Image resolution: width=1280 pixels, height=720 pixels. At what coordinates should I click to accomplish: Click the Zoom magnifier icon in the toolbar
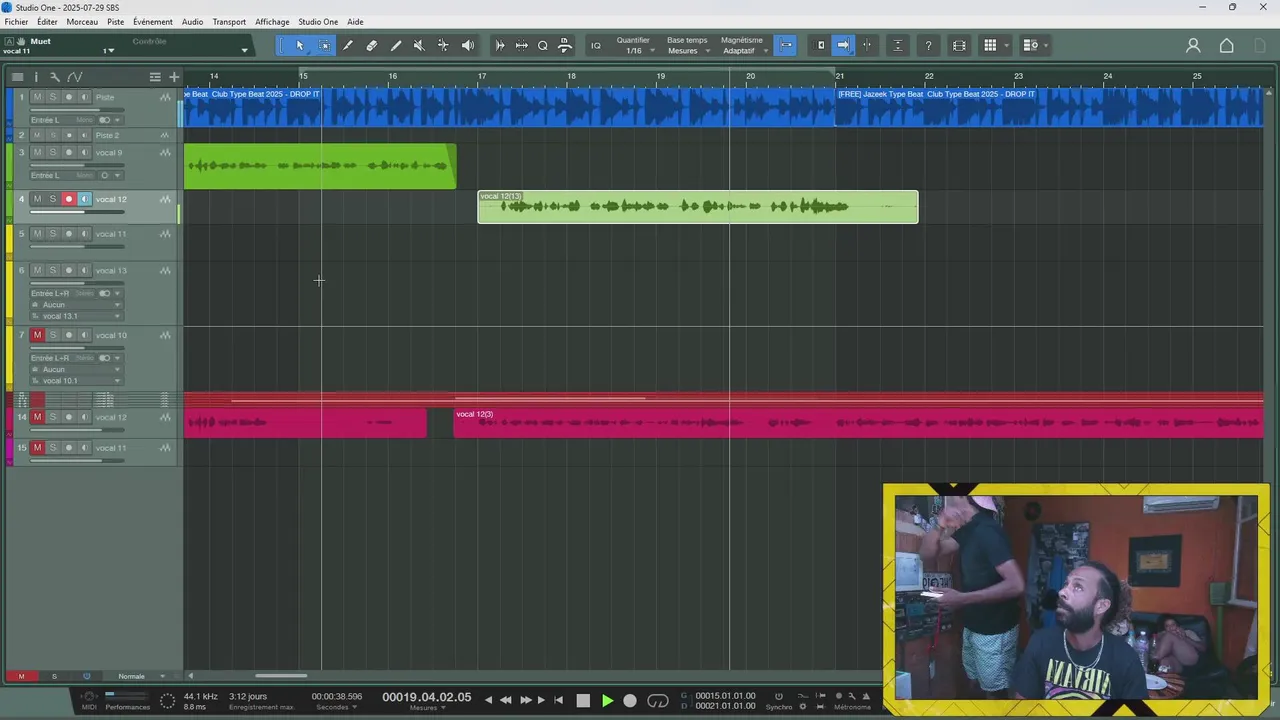point(543,45)
